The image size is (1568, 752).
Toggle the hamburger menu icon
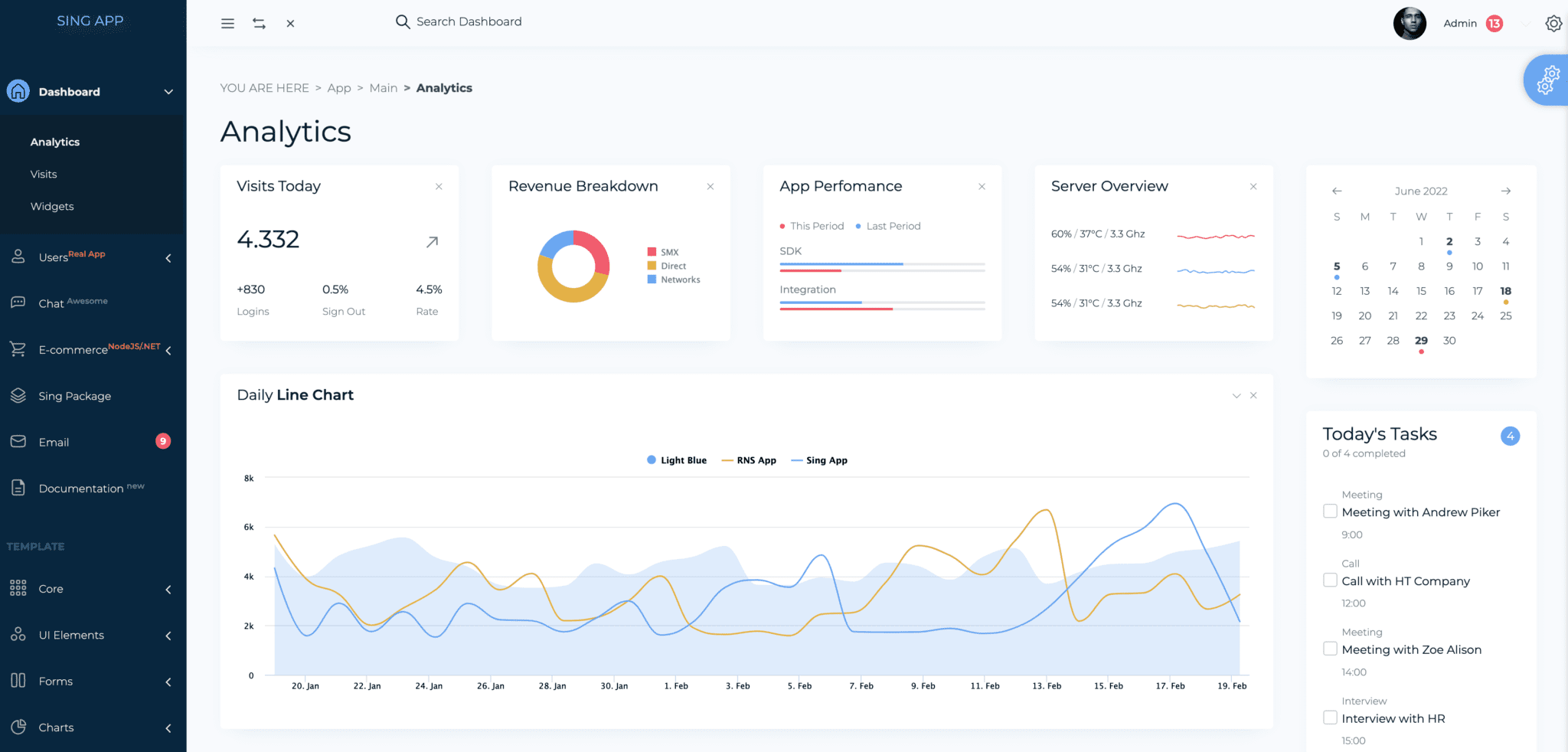227,24
